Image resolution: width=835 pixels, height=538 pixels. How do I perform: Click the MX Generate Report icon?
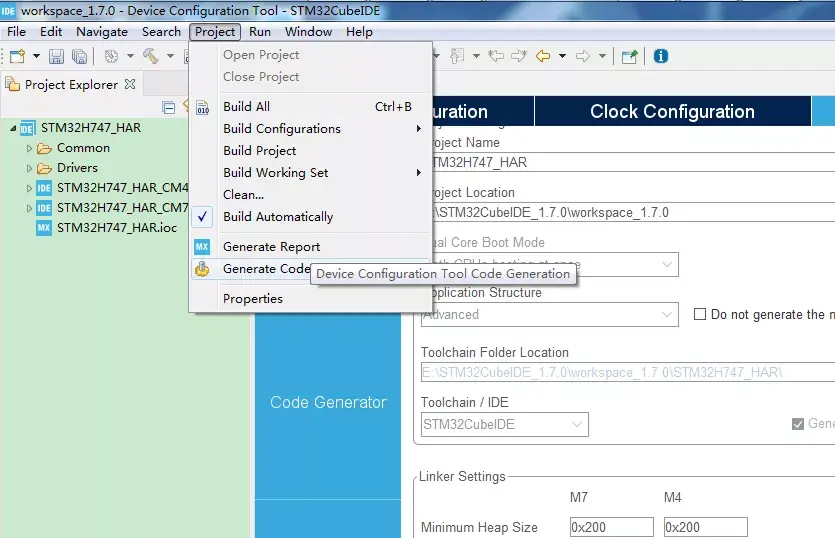[x=202, y=247]
